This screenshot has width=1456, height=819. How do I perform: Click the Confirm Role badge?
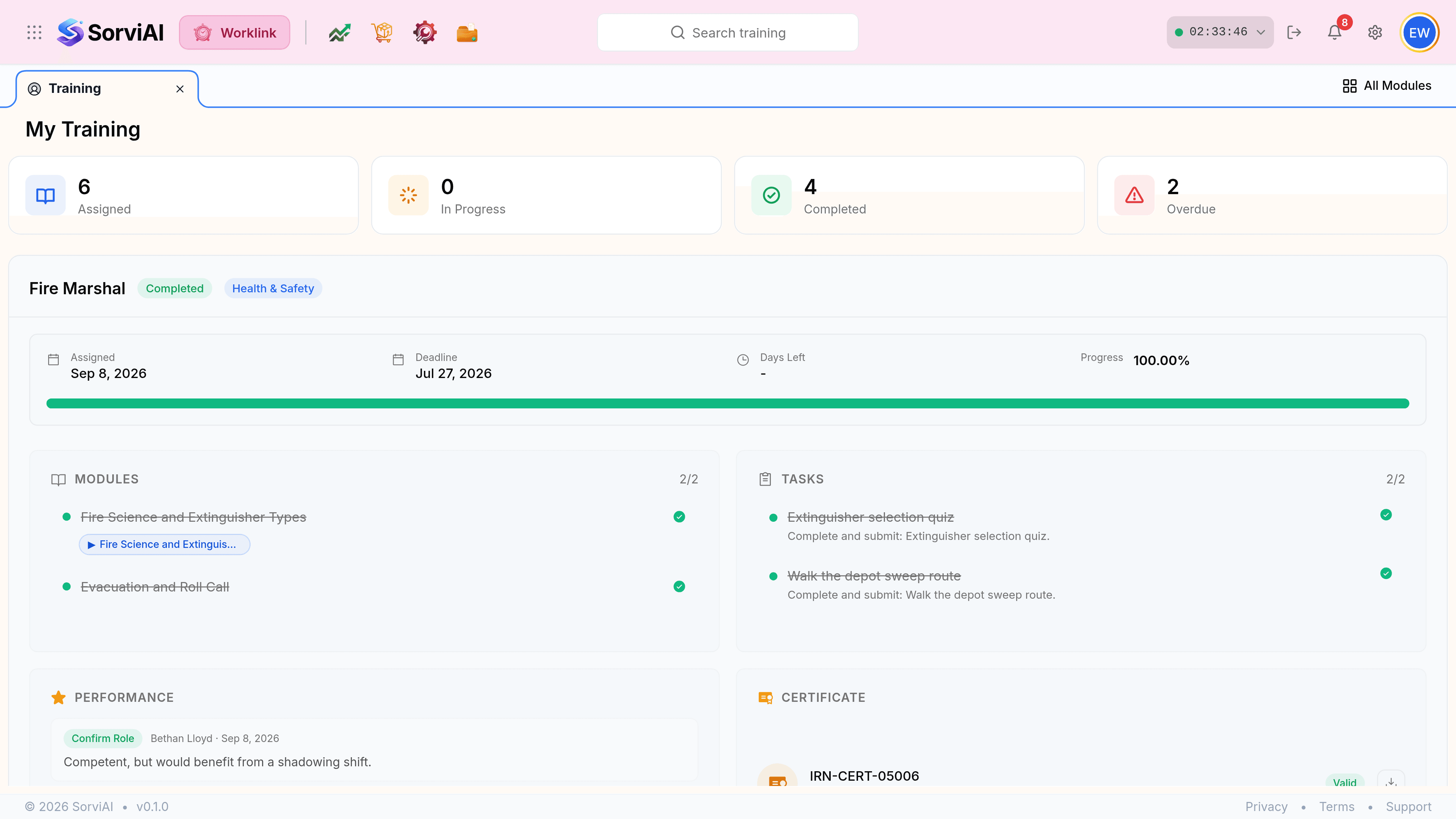click(x=103, y=738)
